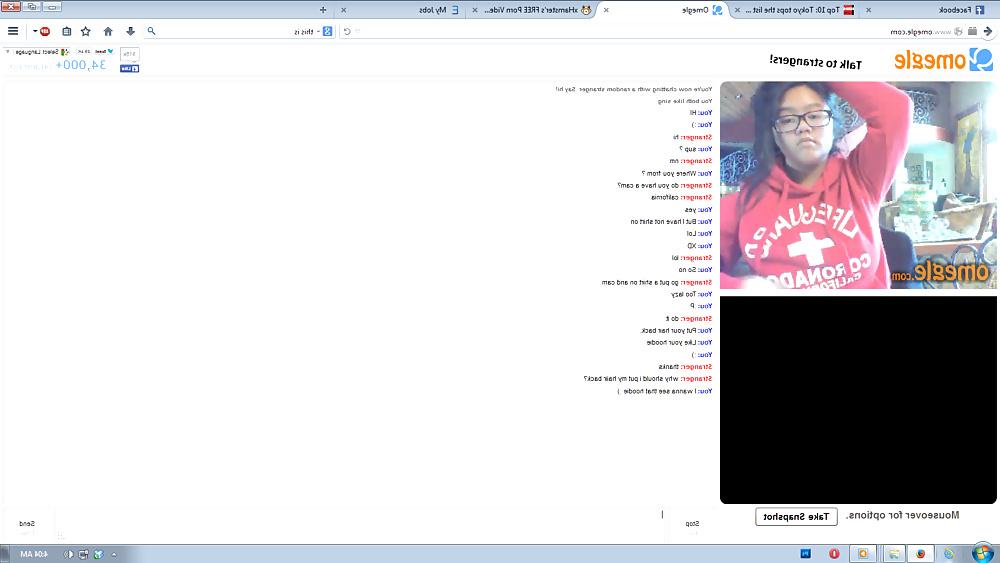Open the Windows Start button
The width and height of the screenshot is (1000, 563).
tap(982, 553)
